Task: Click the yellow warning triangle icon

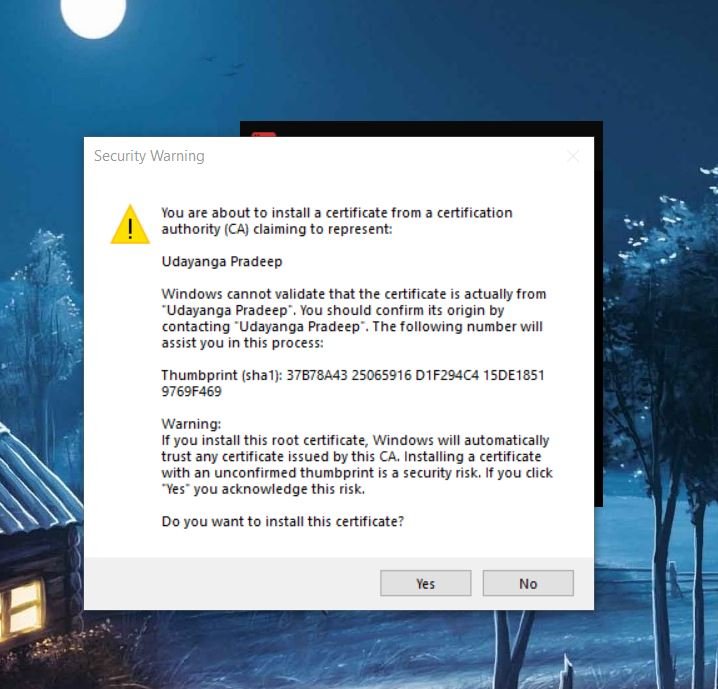Action: [130, 225]
